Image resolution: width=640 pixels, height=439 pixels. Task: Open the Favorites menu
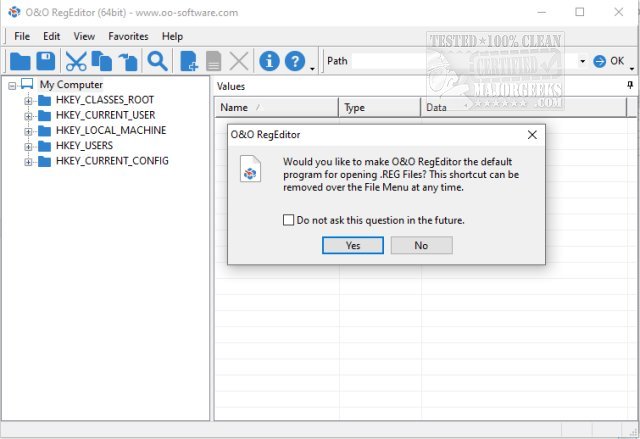pyautogui.click(x=128, y=36)
